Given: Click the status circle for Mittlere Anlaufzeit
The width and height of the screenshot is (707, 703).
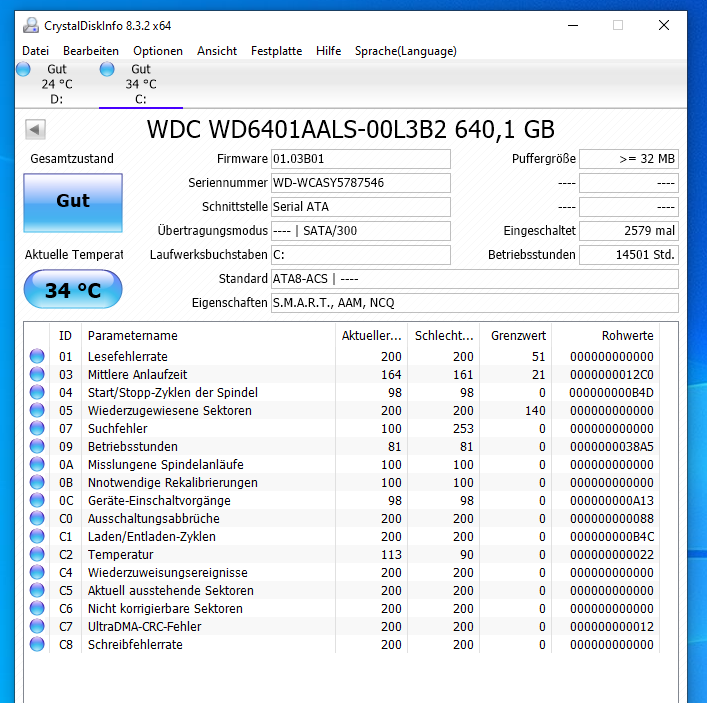Looking at the screenshot, I should click(x=37, y=374).
